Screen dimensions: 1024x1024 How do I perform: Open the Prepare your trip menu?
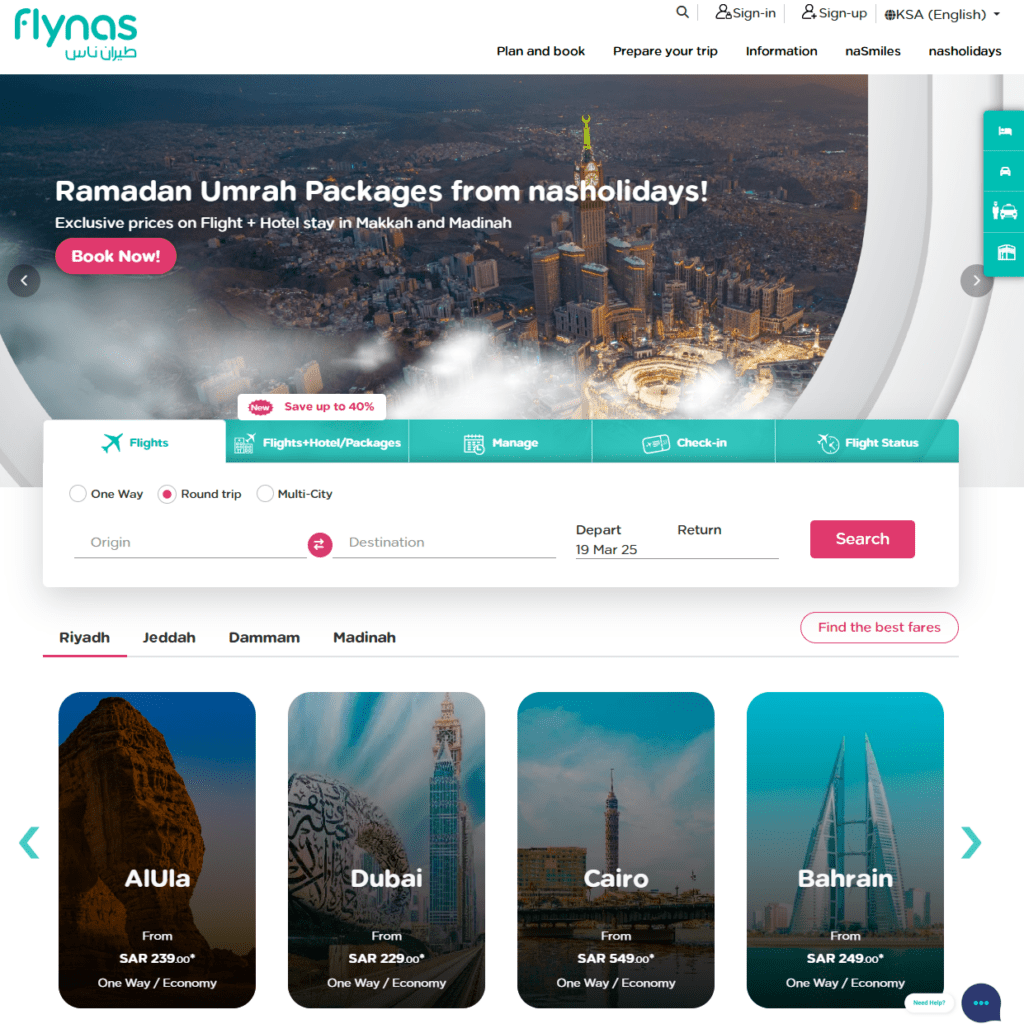665,51
